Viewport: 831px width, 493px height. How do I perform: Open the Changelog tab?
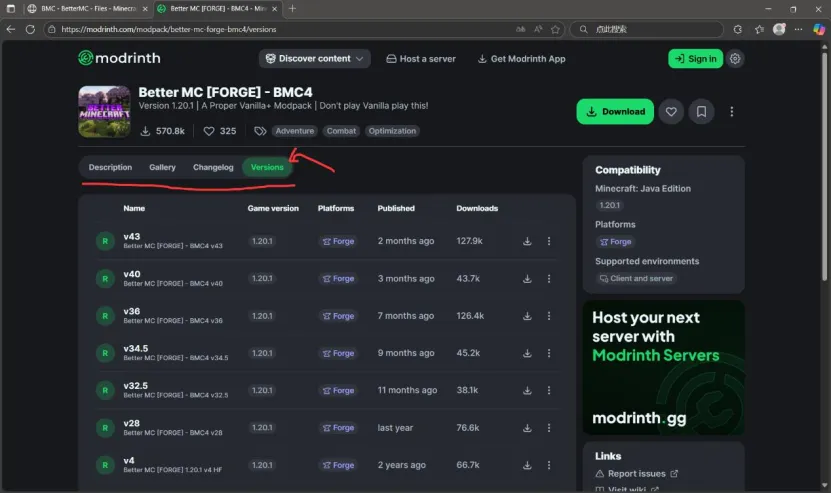[213, 167]
